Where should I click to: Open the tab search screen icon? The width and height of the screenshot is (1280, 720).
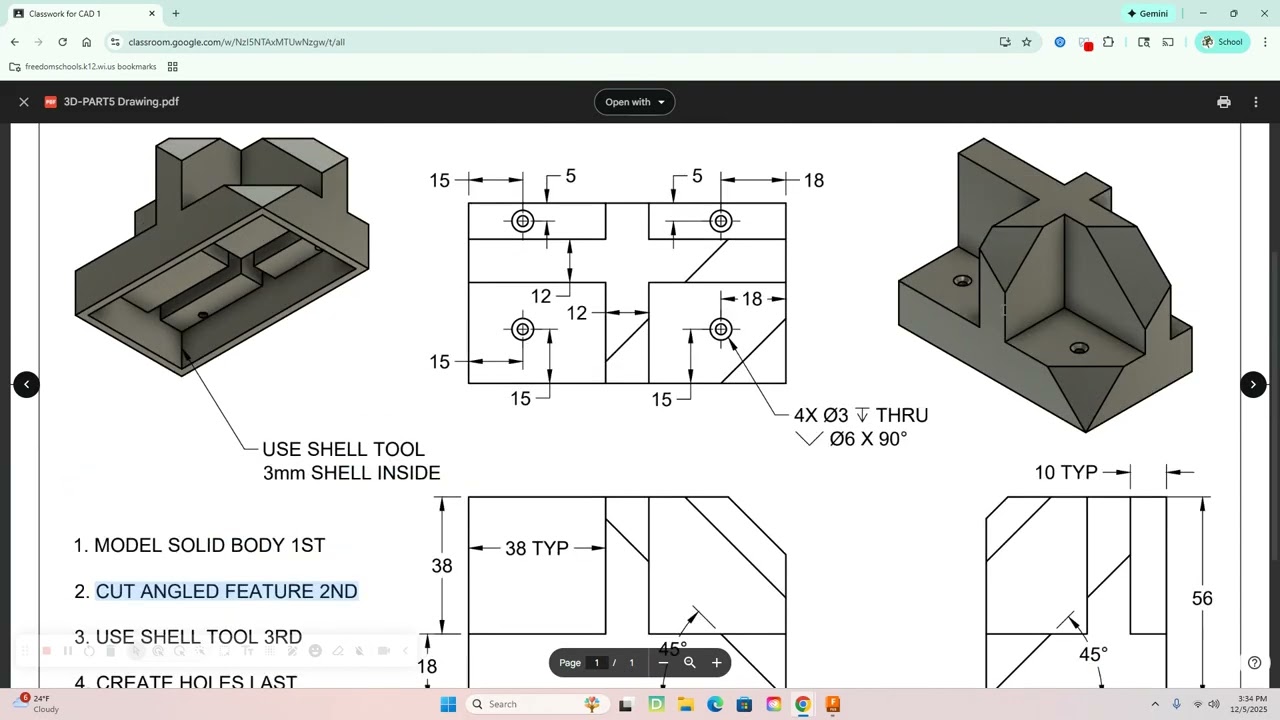click(1144, 42)
